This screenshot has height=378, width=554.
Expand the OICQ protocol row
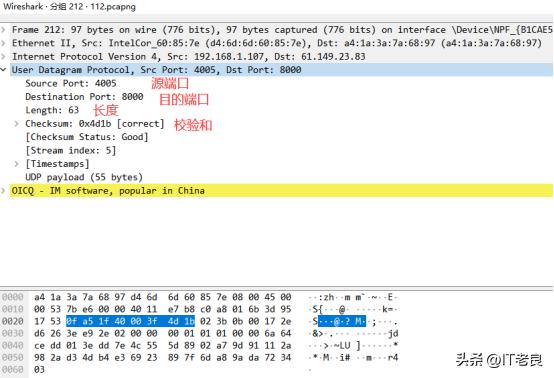click(x=3, y=191)
